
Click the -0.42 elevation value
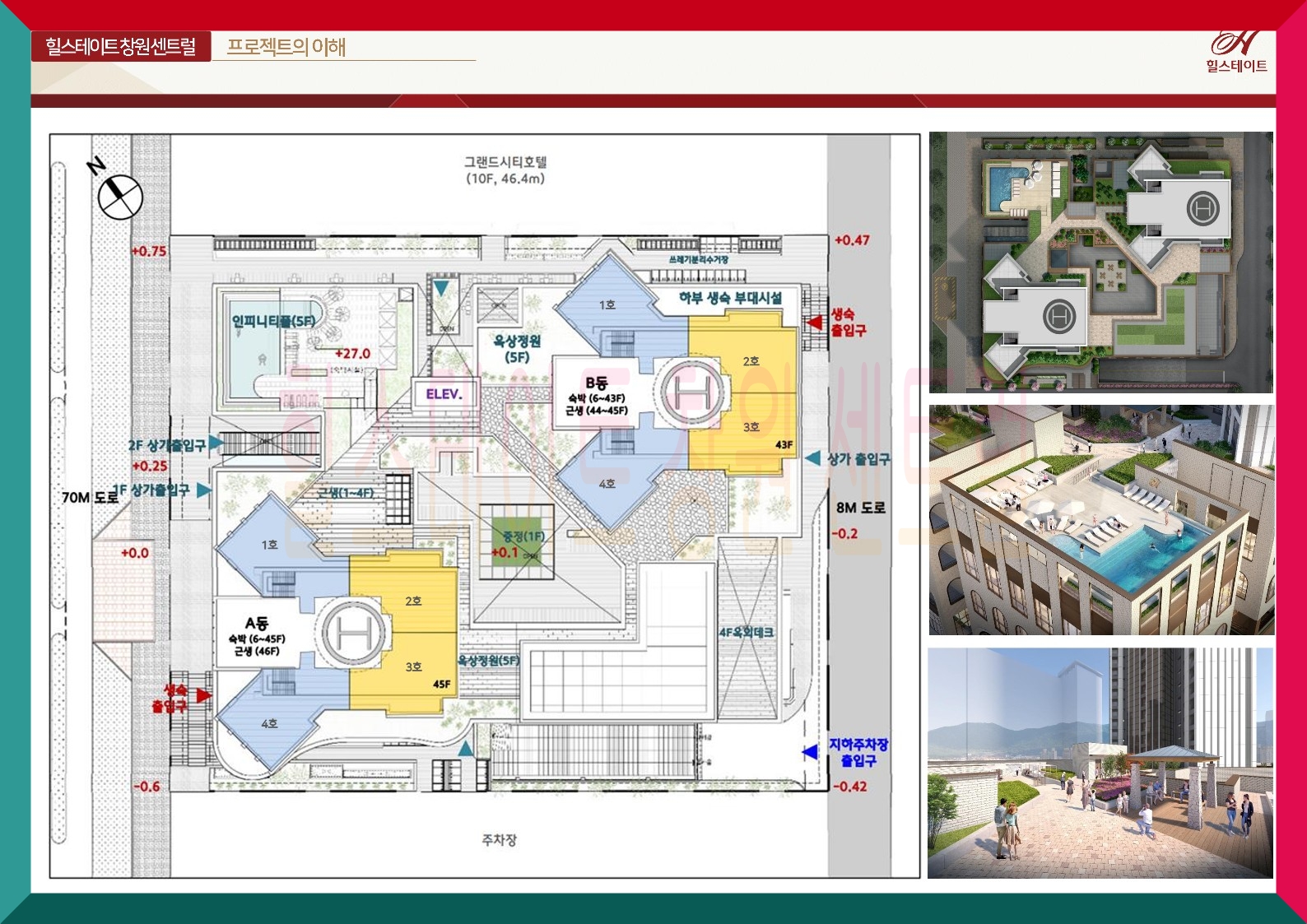click(849, 786)
